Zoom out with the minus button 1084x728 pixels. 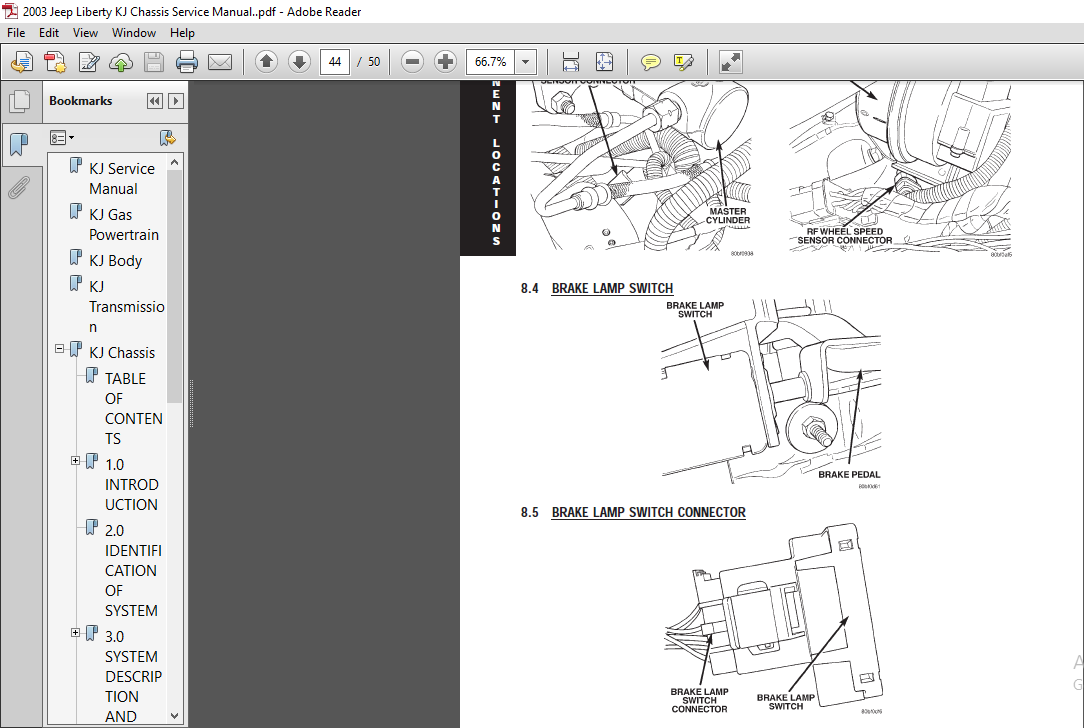click(412, 62)
